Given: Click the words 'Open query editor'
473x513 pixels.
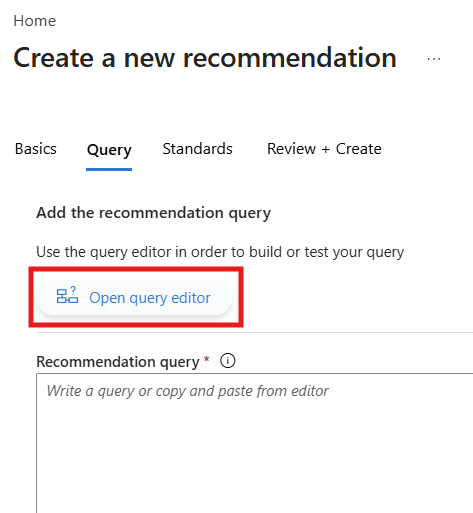Looking at the screenshot, I should [x=150, y=298].
